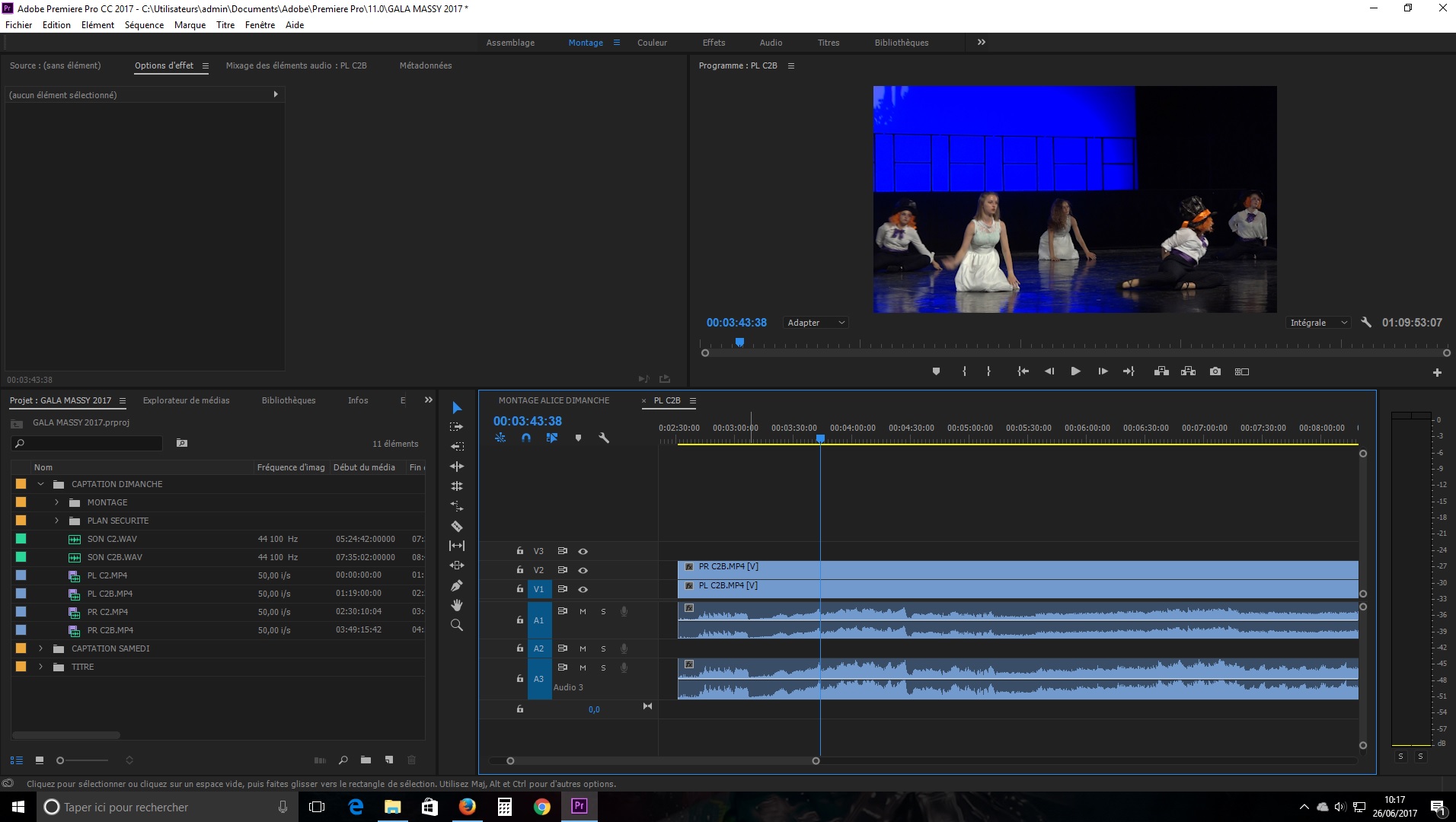Viewport: 1456px width, 822px height.
Task: Click the Add Marker button in program monitor
Action: [x=936, y=371]
